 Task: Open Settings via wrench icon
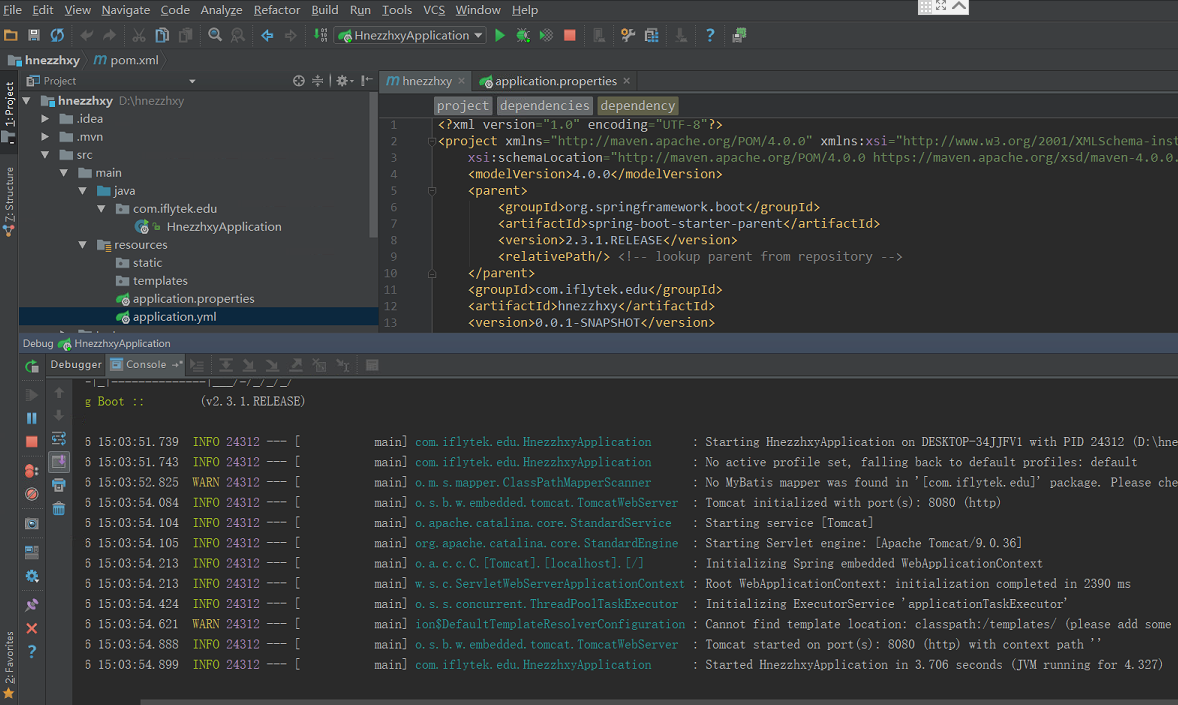[x=628, y=35]
